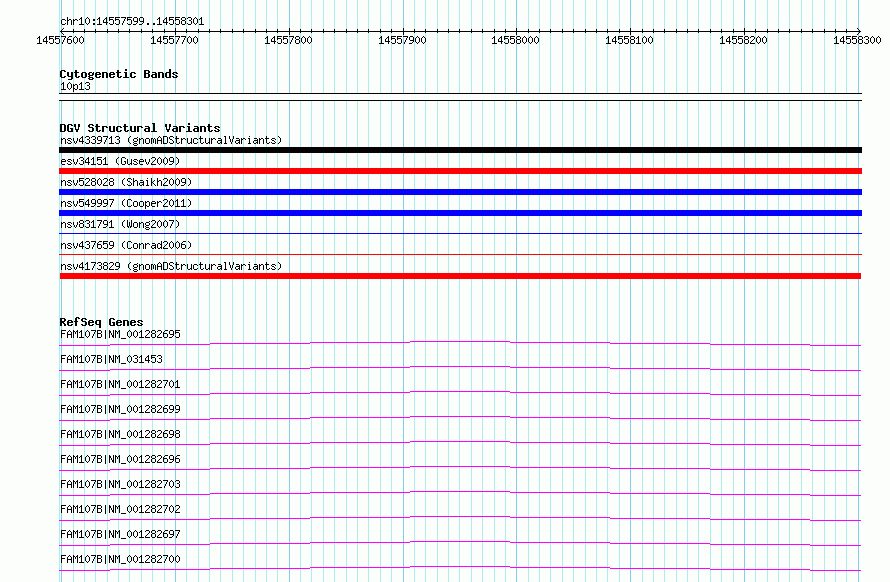Viewport: 890px width, 582px height.
Task: Open transcript FAM107B|NM_001282700
Action: [120, 559]
